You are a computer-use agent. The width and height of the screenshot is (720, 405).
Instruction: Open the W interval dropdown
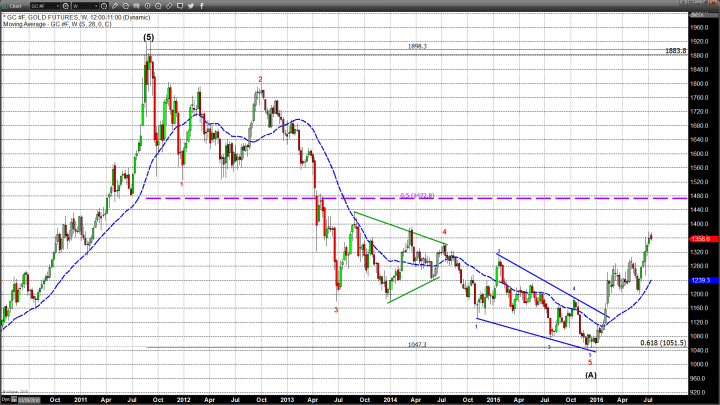[x=85, y=6]
